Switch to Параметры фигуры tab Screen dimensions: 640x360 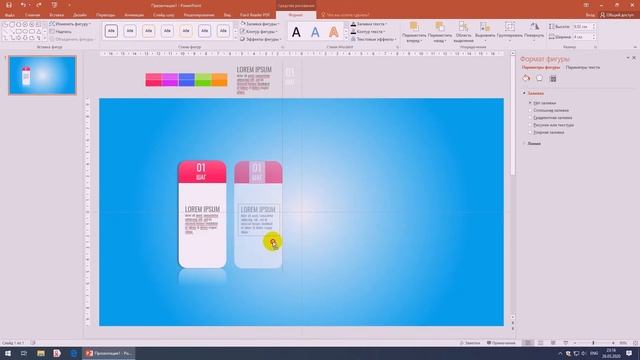(541, 67)
